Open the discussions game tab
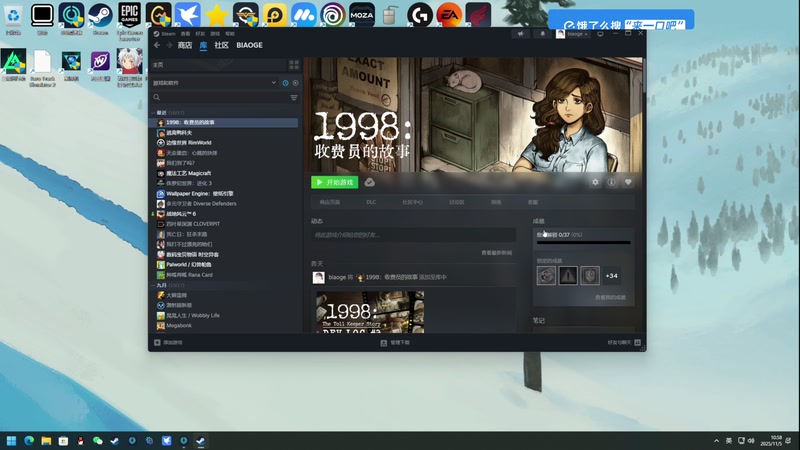This screenshot has height=450, width=800. coord(457,202)
